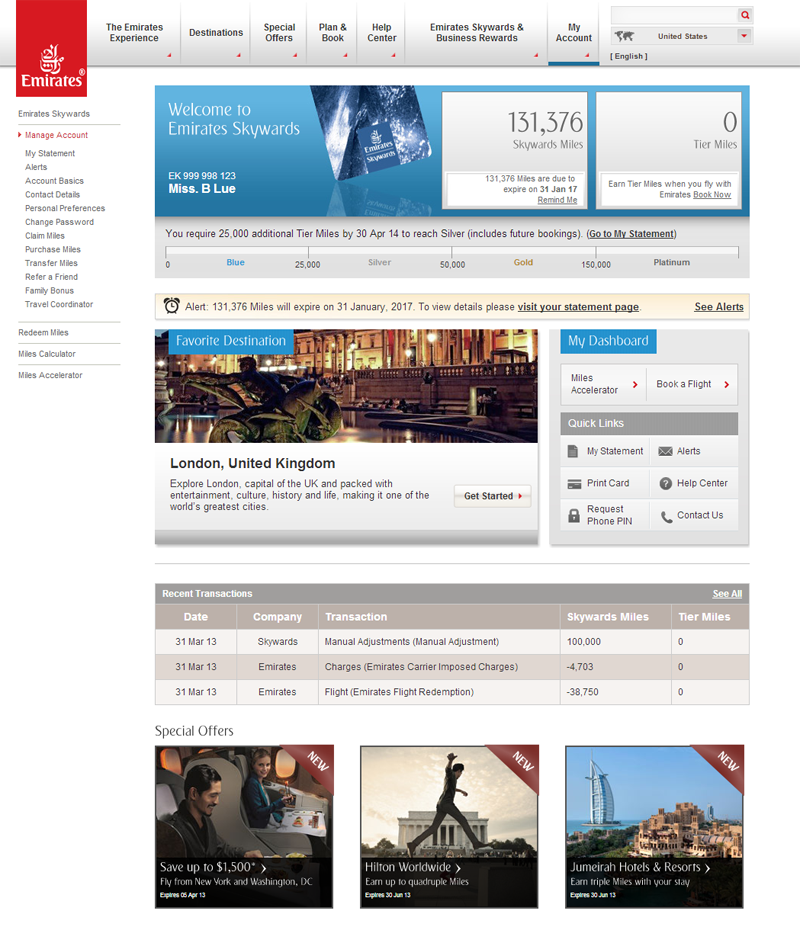800x930 pixels.
Task: Select Family Bonus in the sidebar
Action: pos(49,291)
